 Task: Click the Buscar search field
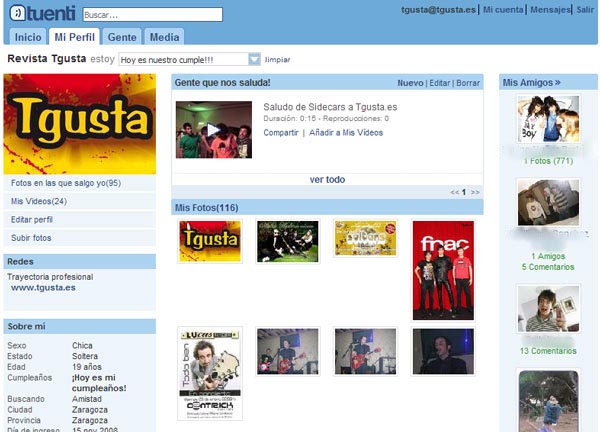point(151,15)
